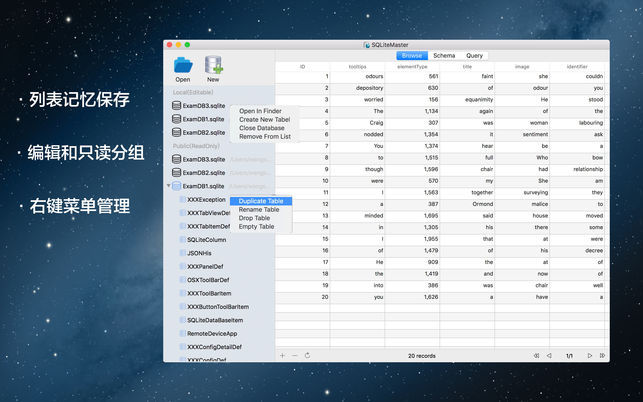The image size is (643, 402).
Task: Open the SQLiteDataBaseItem table
Action: pos(215,320)
